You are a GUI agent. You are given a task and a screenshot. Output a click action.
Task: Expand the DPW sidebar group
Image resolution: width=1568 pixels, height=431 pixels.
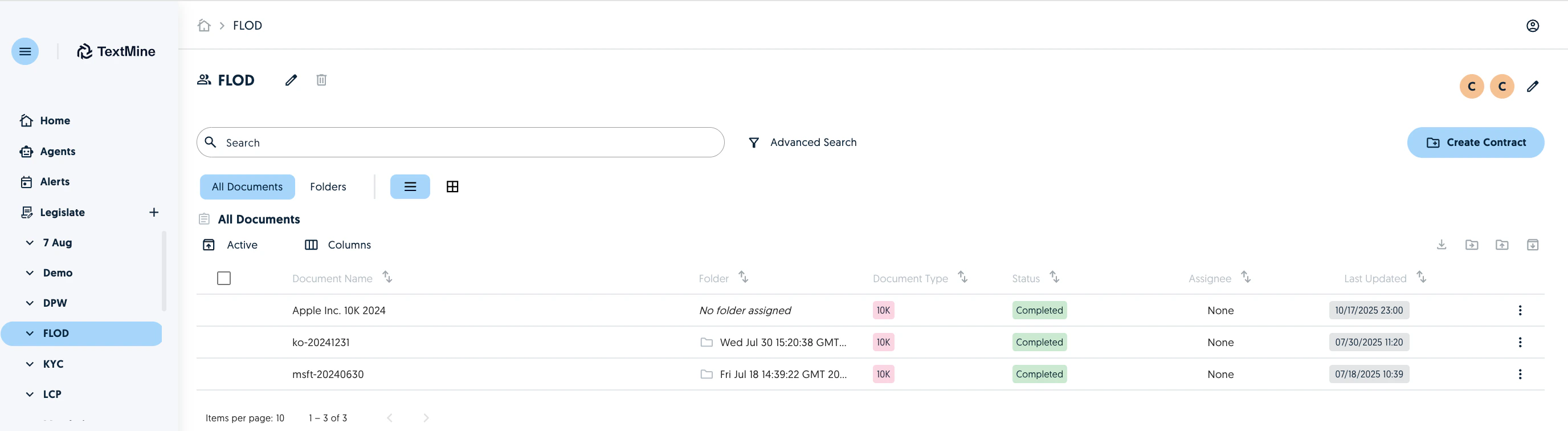[30, 303]
